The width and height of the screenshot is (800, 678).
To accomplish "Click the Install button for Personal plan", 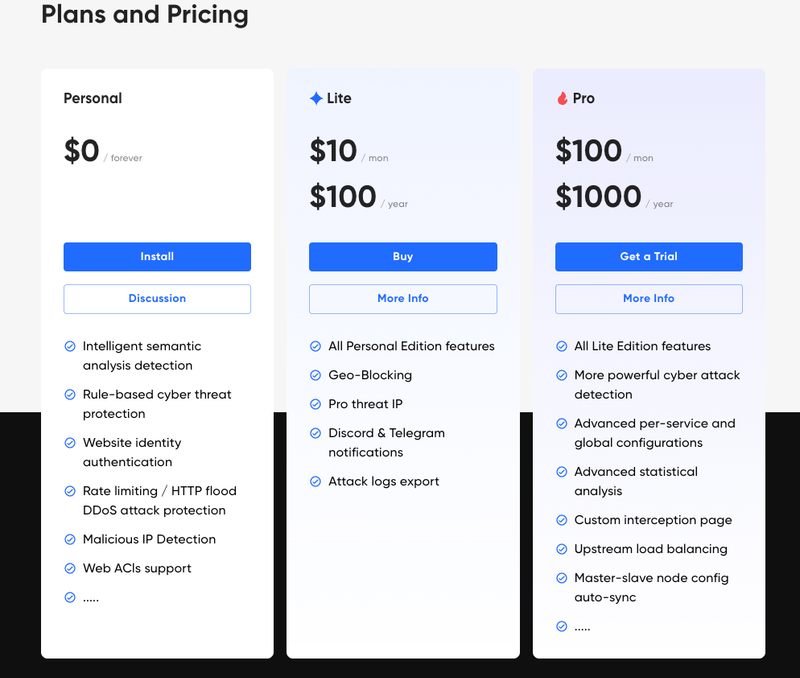I will [157, 257].
